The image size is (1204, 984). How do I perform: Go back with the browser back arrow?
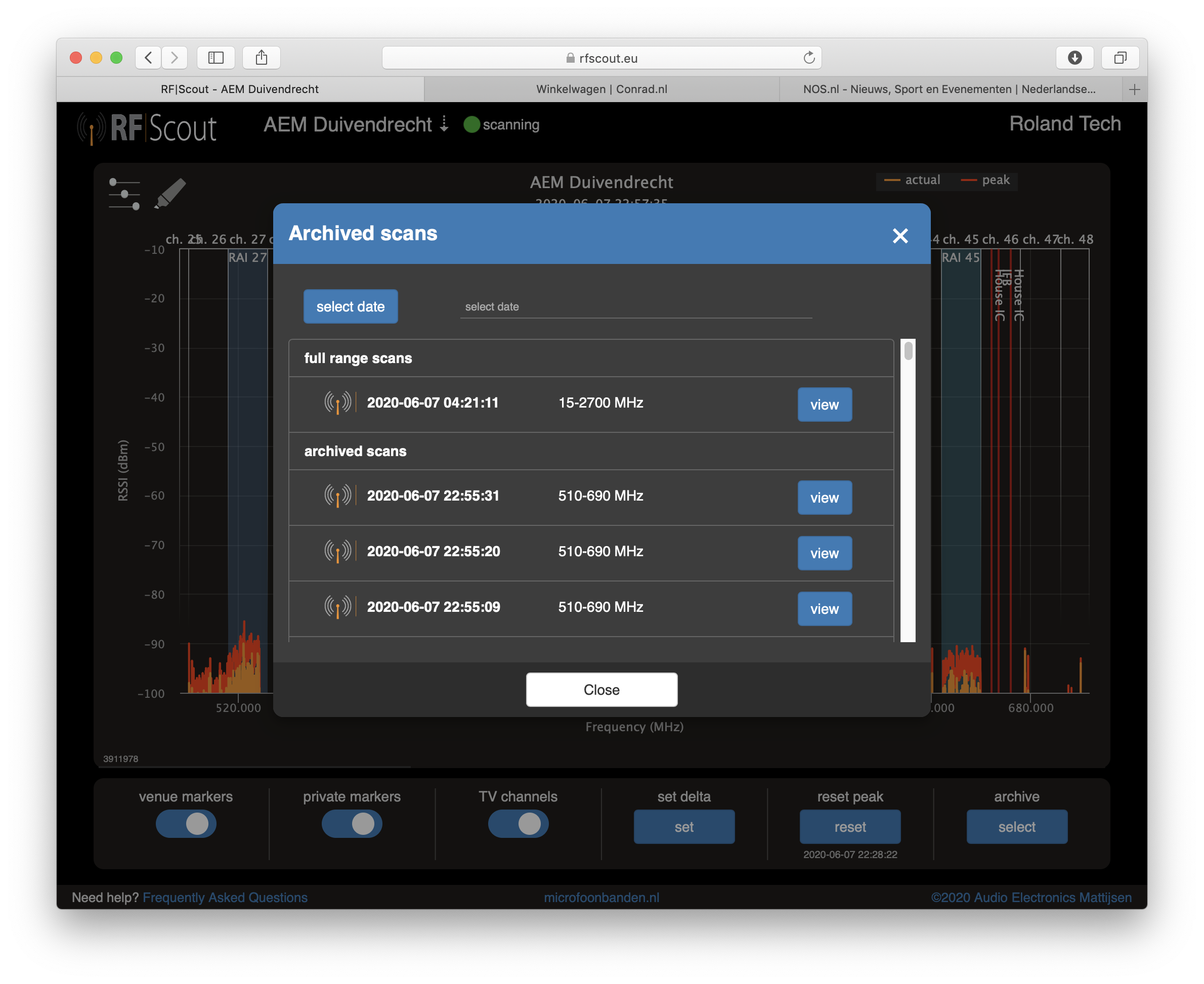(x=149, y=57)
